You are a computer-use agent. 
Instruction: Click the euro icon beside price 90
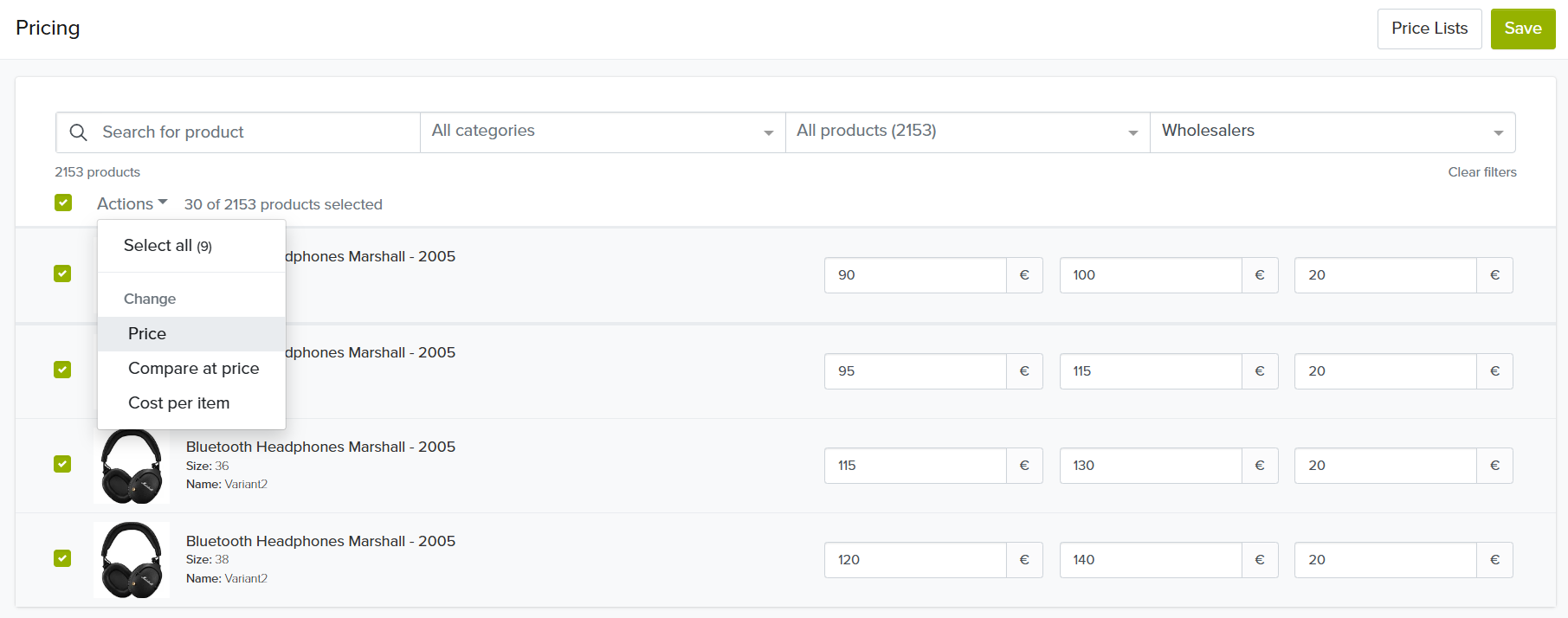1024,275
